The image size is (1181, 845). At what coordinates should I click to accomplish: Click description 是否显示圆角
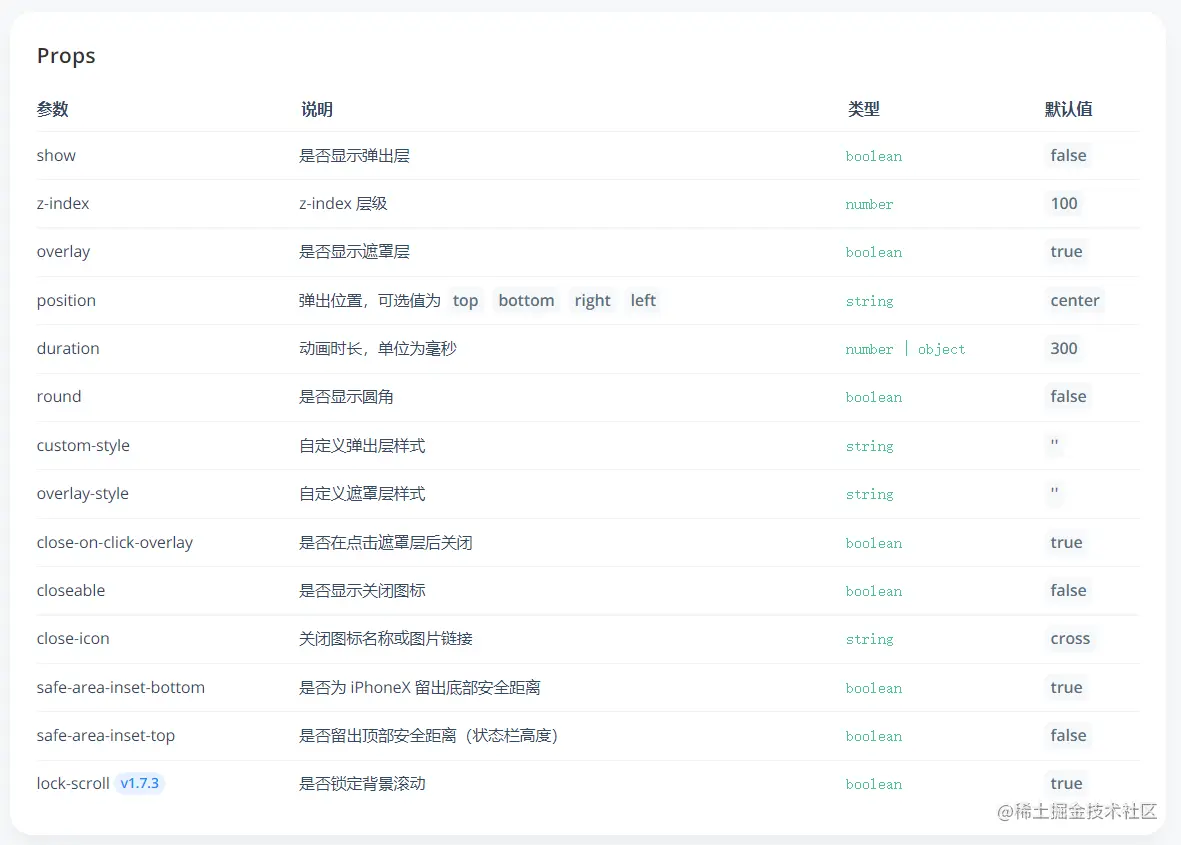click(346, 396)
